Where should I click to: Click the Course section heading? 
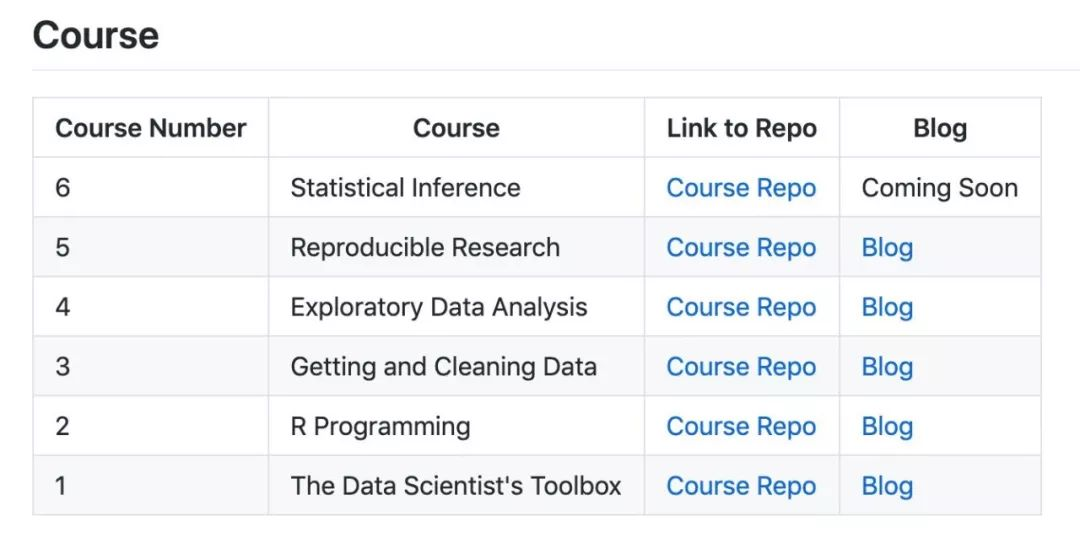(96, 36)
